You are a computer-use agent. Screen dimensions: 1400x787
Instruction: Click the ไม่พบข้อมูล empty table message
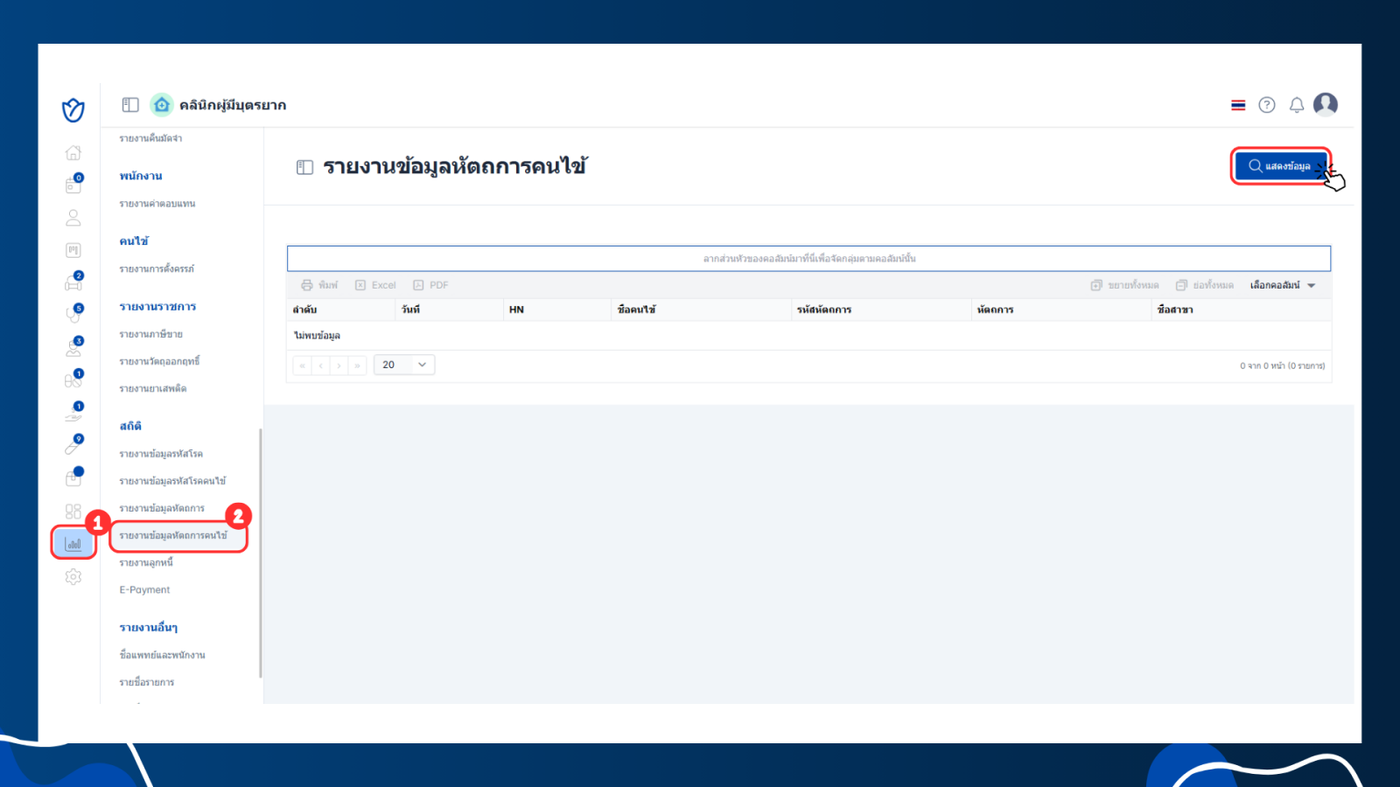click(317, 336)
